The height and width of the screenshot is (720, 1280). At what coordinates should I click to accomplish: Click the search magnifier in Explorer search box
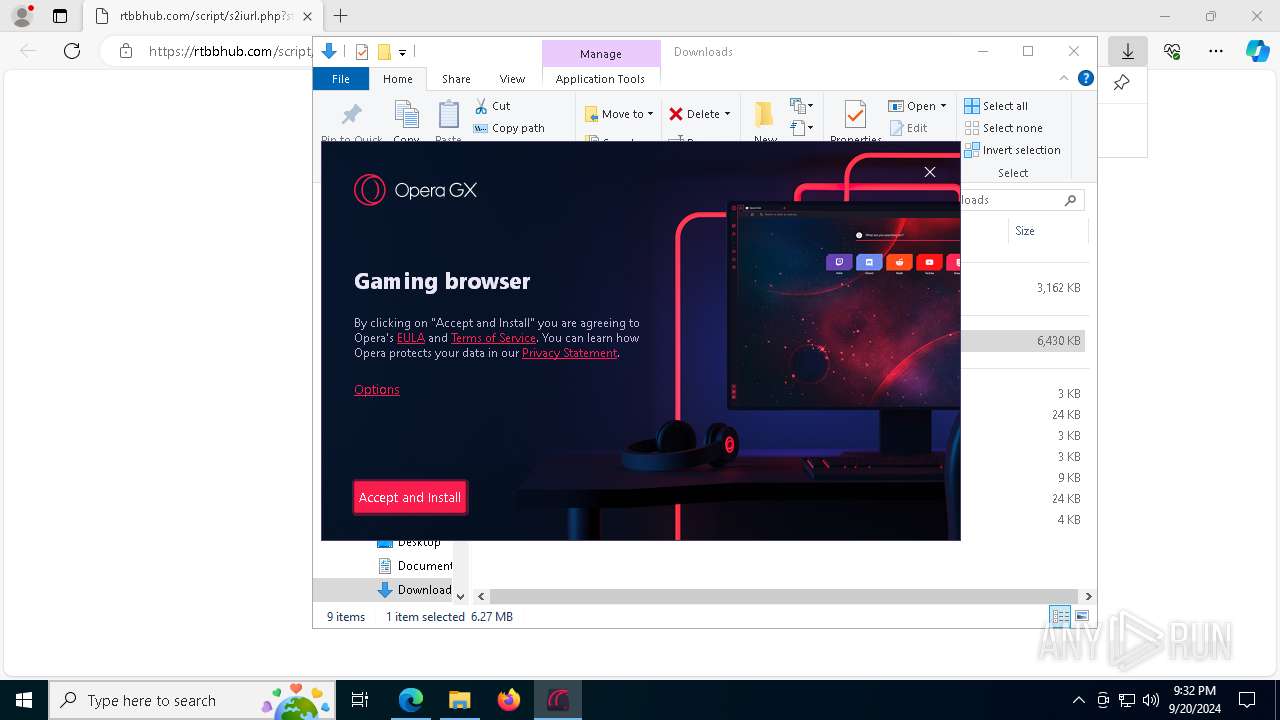click(1070, 200)
